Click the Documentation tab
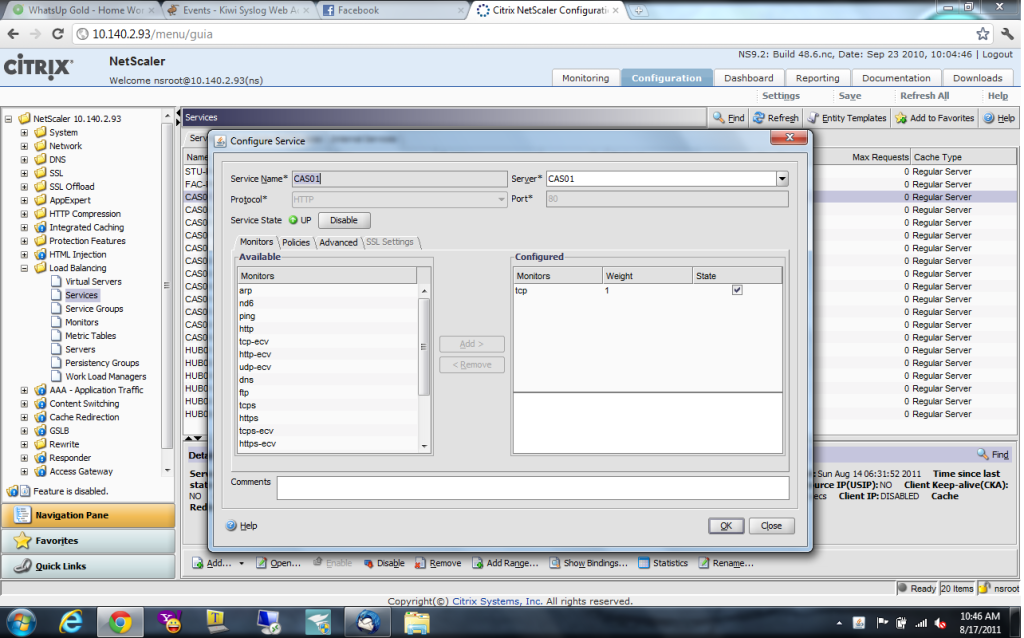 pyautogui.click(x=896, y=78)
